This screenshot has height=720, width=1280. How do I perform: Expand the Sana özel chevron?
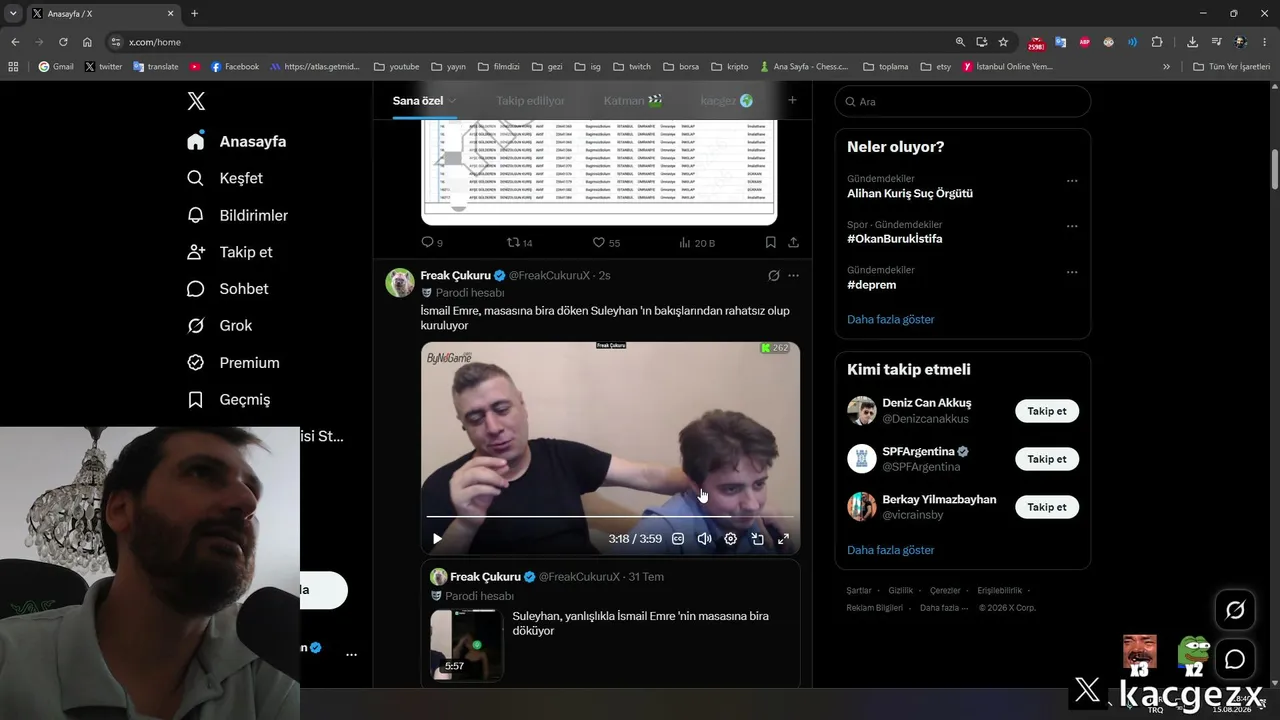tap(452, 101)
